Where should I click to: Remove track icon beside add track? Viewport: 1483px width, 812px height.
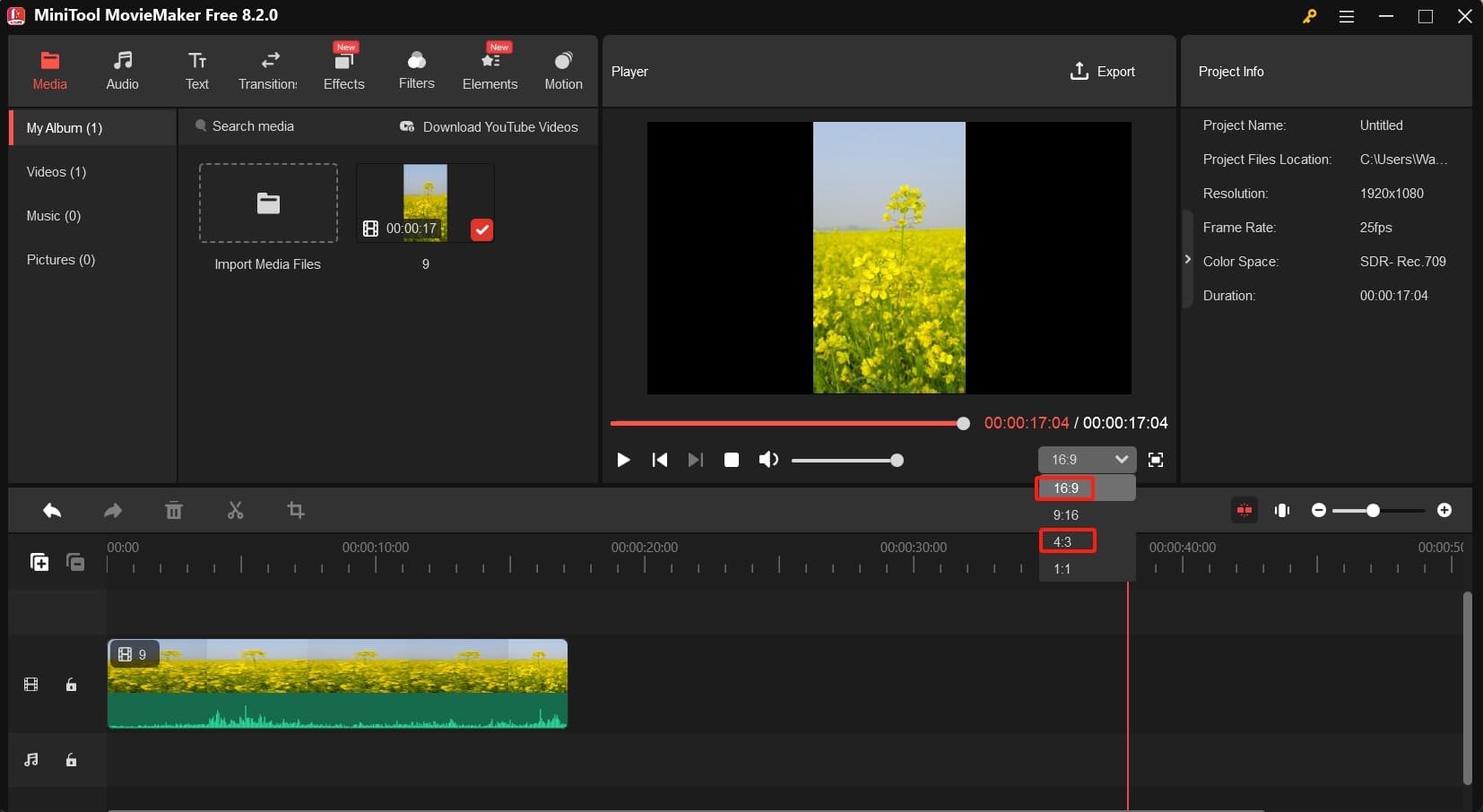[75, 562]
